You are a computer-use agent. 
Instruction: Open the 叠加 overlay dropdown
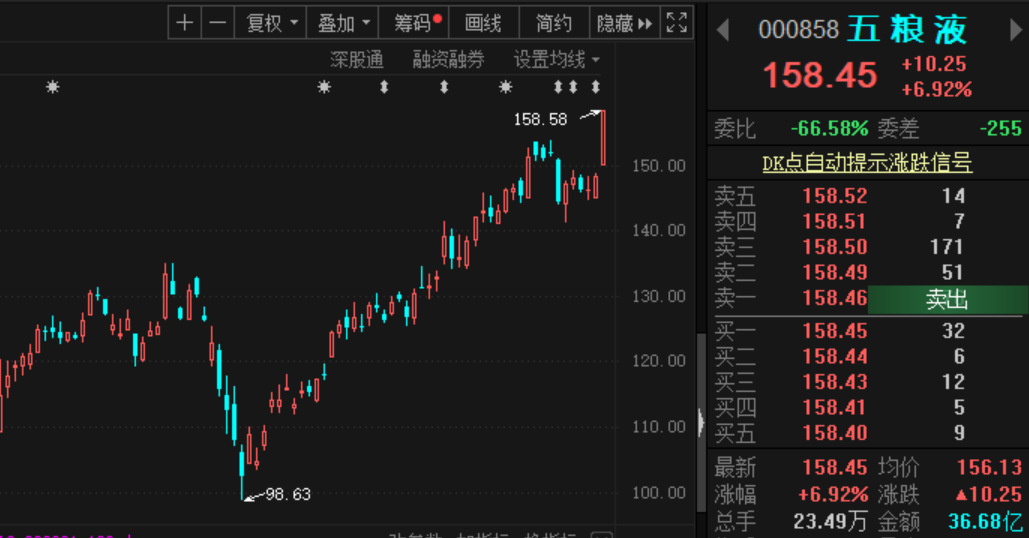tap(343, 24)
